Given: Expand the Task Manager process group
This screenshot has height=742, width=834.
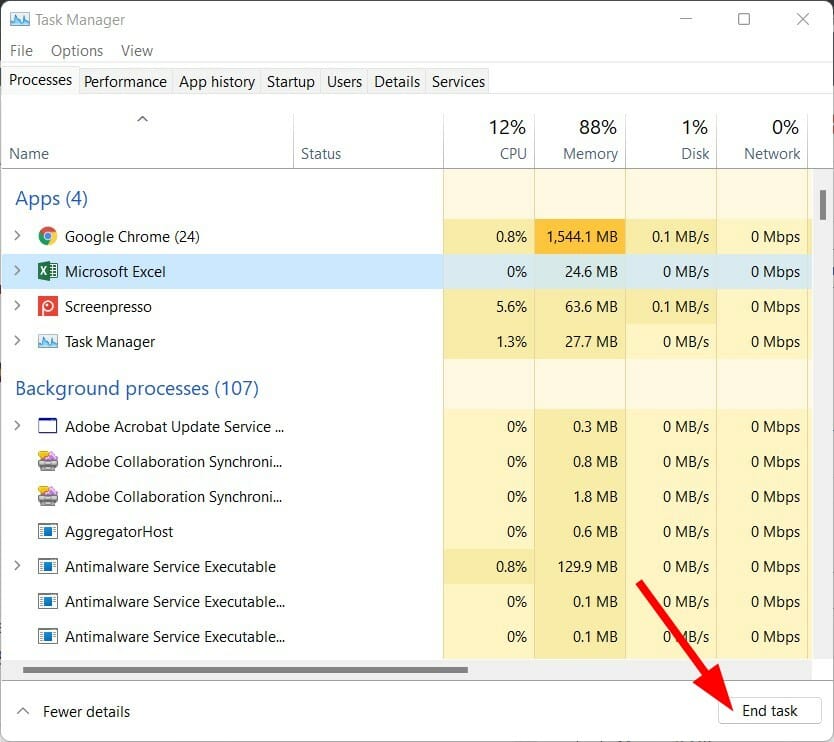Looking at the screenshot, I should (18, 341).
